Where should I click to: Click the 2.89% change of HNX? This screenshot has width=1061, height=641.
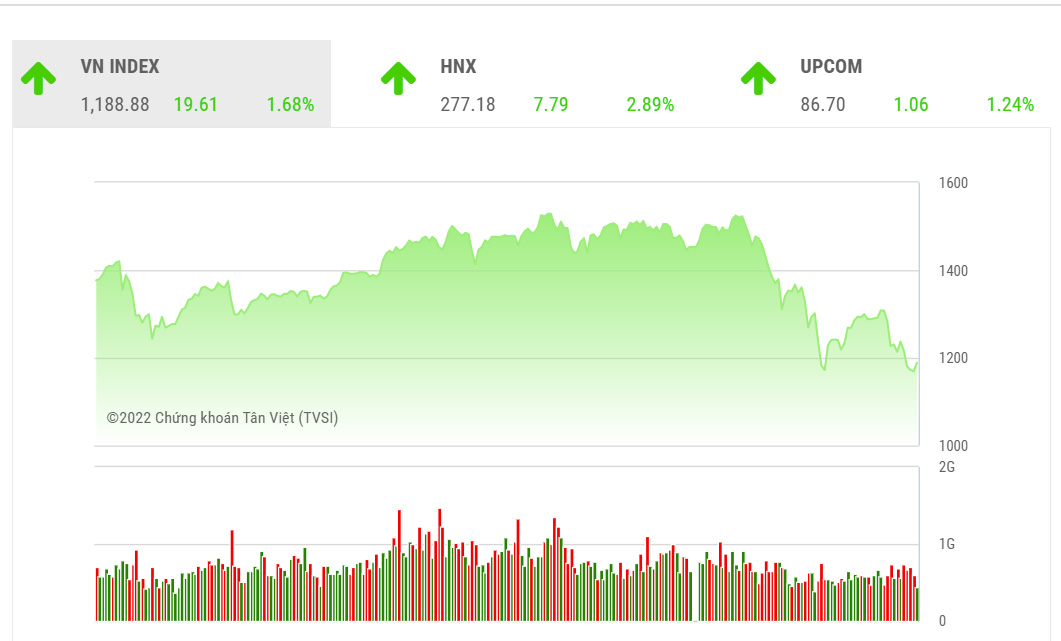tap(651, 104)
